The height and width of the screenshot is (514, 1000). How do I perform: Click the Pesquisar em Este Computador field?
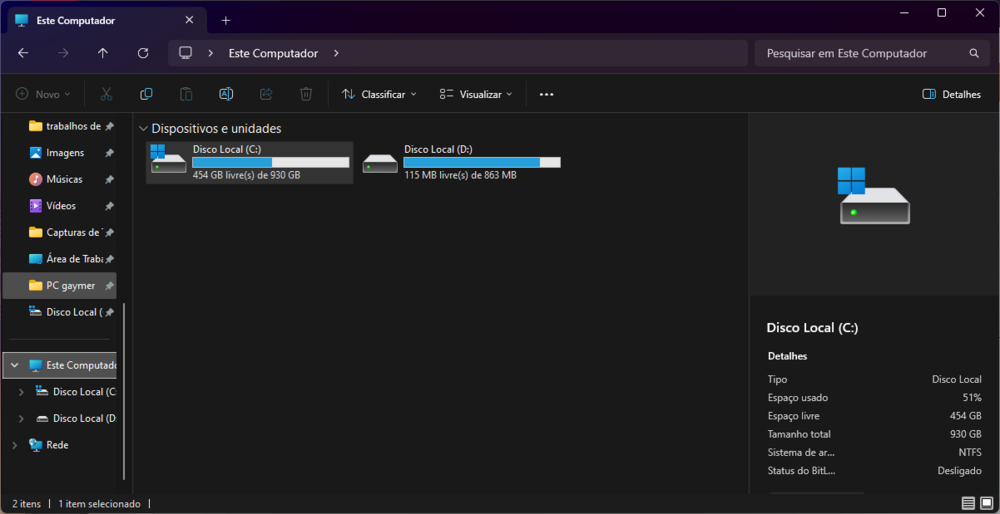860,53
